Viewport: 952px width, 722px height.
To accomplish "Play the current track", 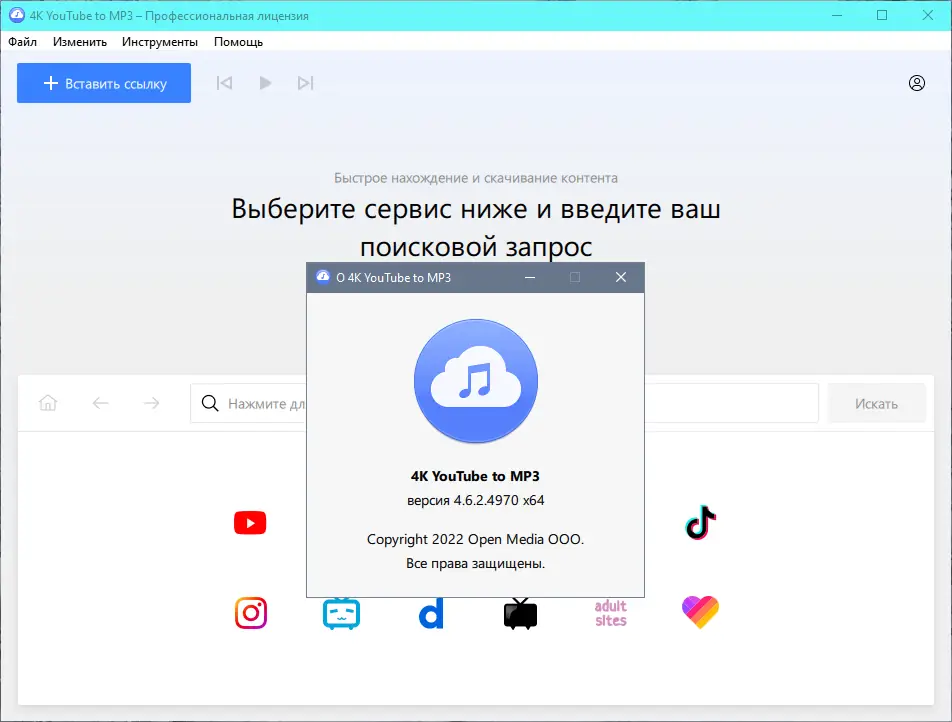I will click(x=265, y=83).
